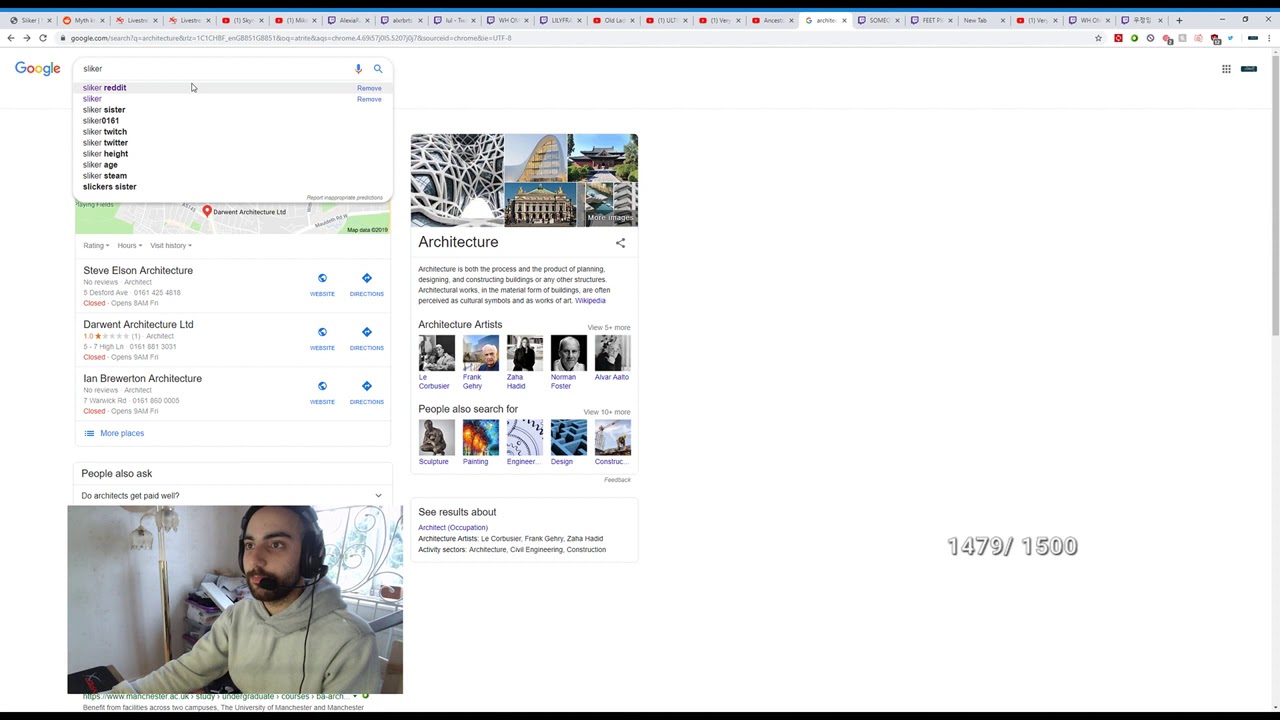Viewport: 1280px width, 720px height.
Task: Click the red map pin for Darwent Architecture
Action: [x=207, y=211]
